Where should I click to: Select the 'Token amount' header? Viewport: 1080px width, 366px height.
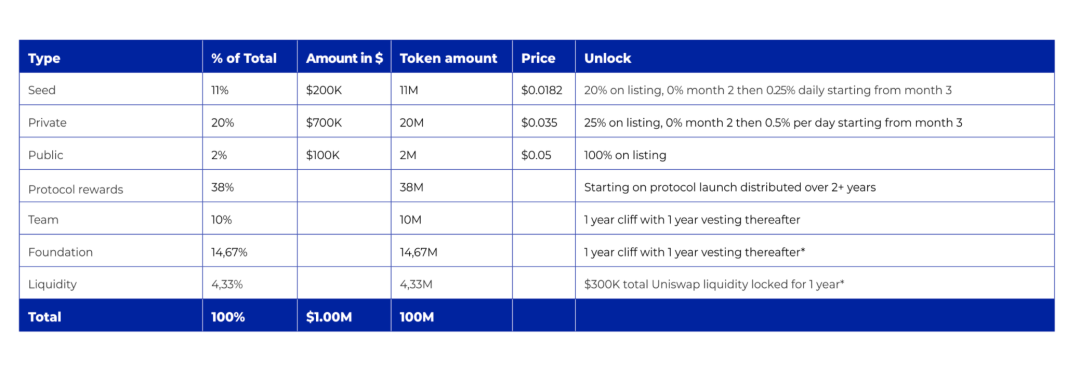point(448,59)
